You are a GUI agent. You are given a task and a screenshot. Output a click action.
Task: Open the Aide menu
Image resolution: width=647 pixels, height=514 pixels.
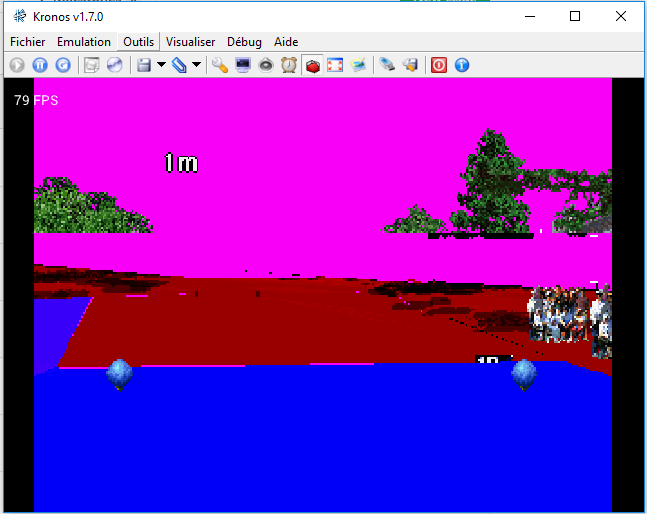point(286,42)
